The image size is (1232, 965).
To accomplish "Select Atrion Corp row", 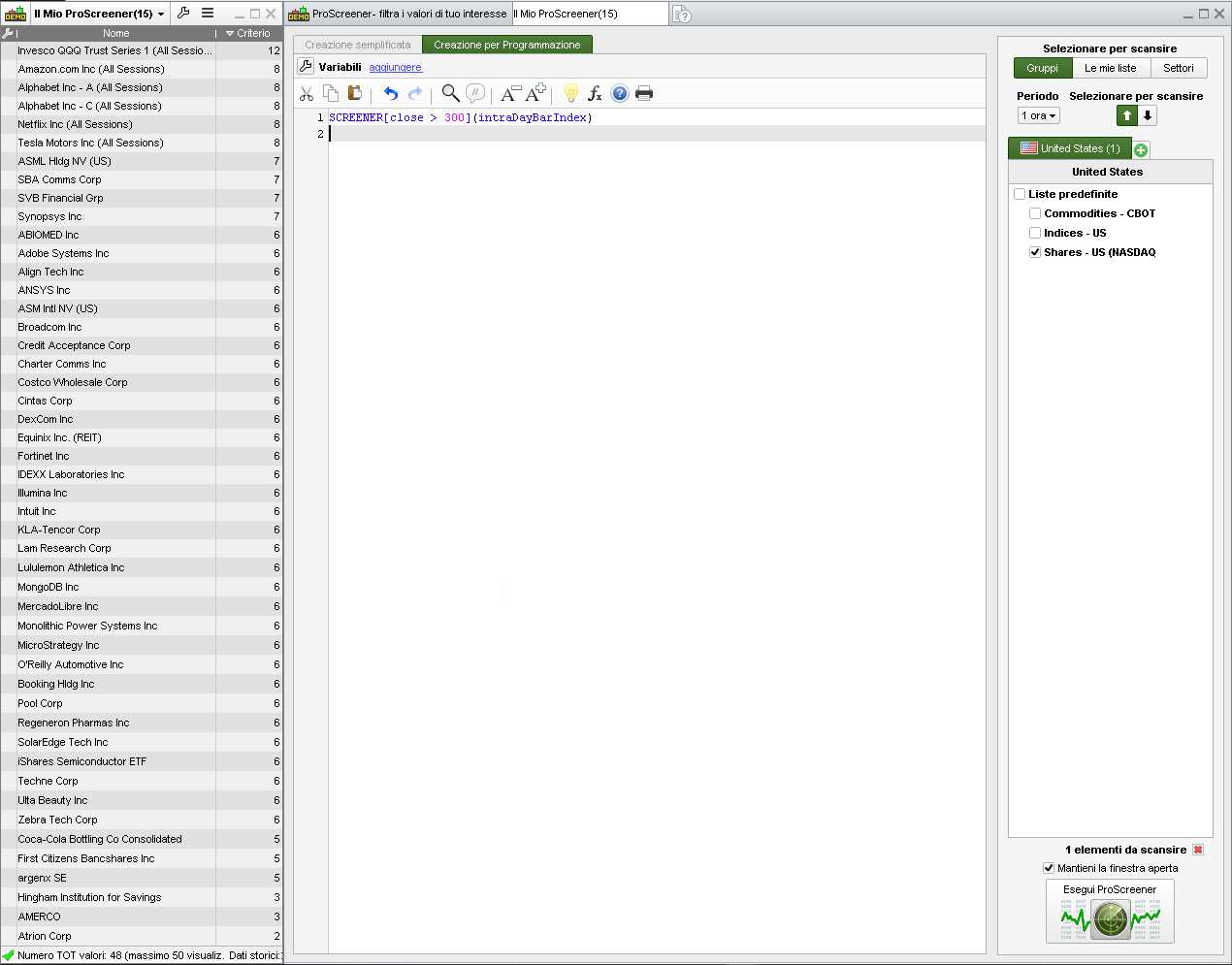I will [142, 936].
